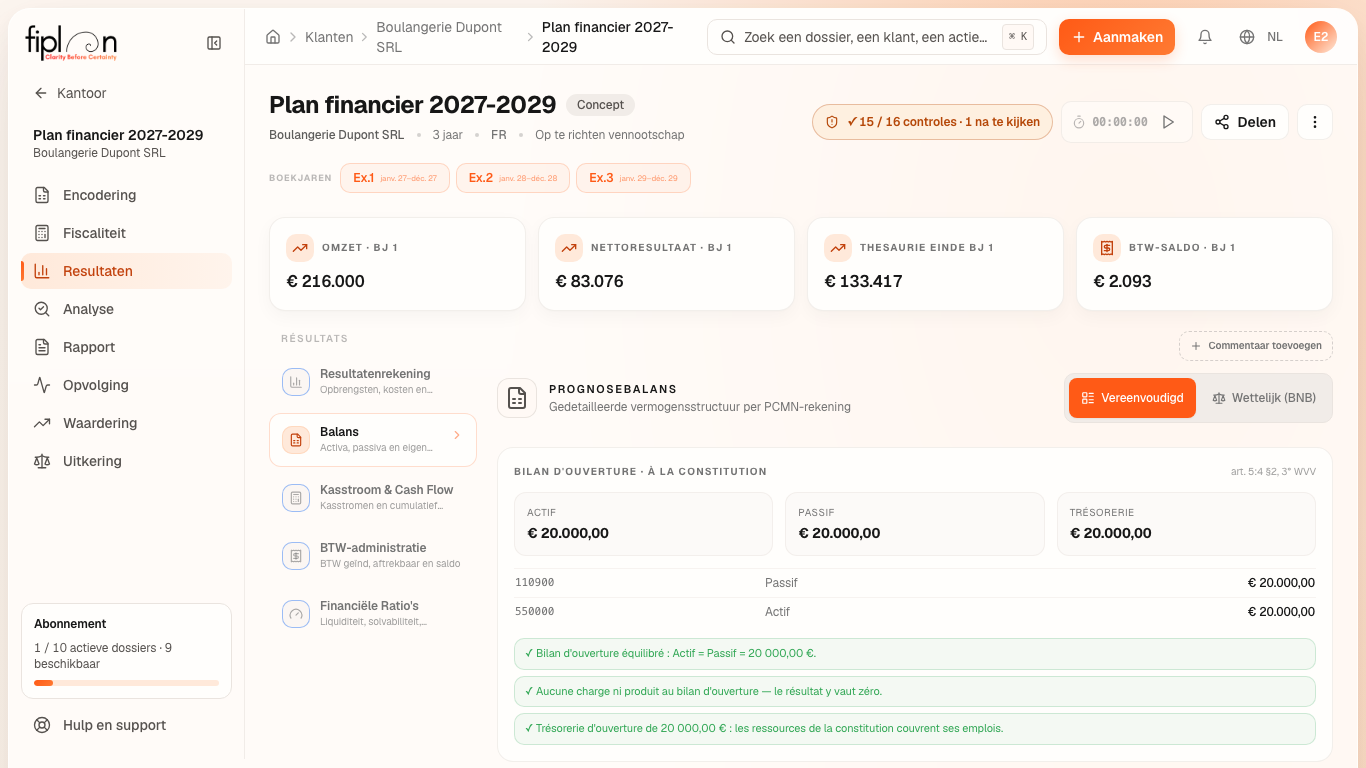This screenshot has height=768, width=1366.
Task: Click the Delen share button
Action: coord(1245,122)
